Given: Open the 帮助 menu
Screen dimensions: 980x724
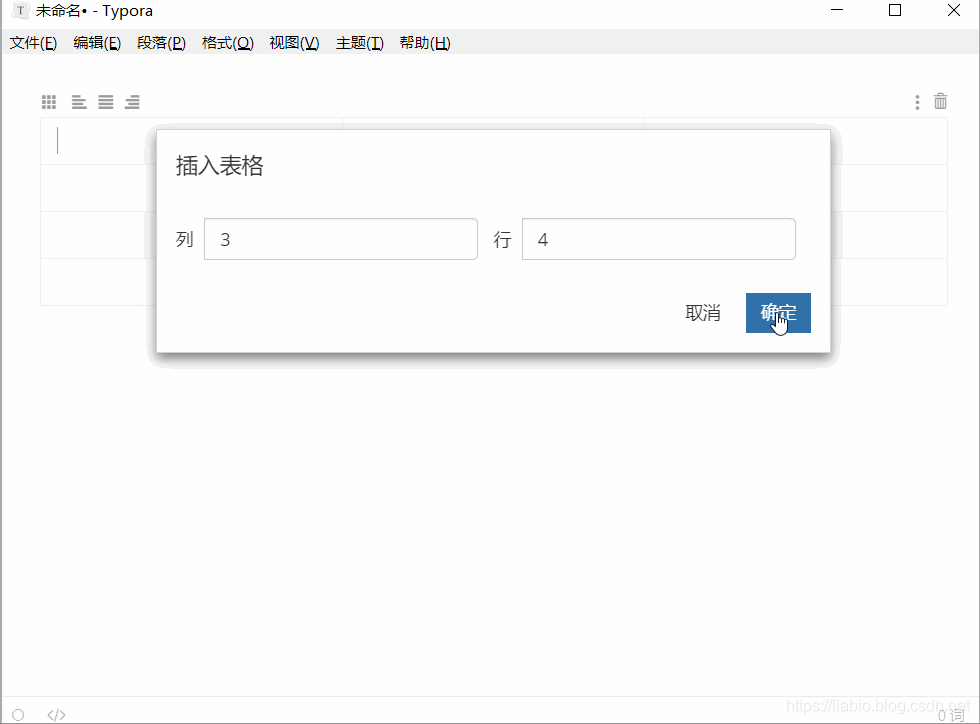Looking at the screenshot, I should tap(424, 42).
